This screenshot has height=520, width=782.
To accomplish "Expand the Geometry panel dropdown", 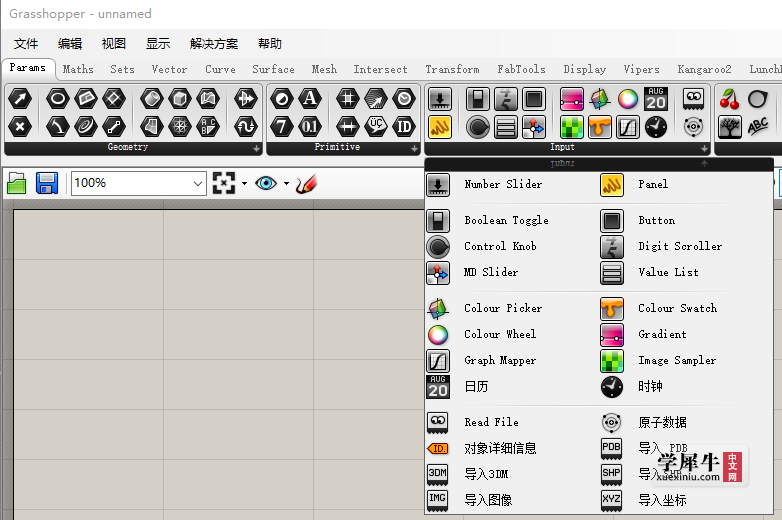I will [x=256, y=149].
